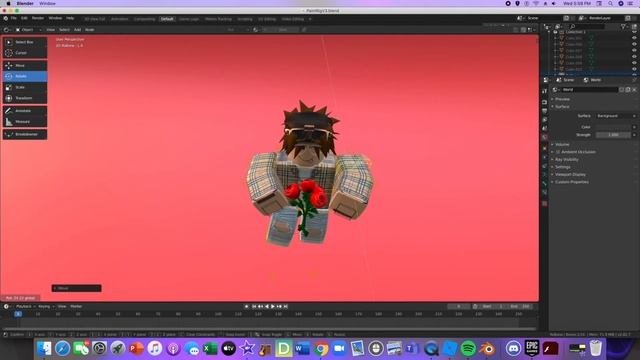
Task: Open the Window menu in macOS menu bar
Action: pos(47,4)
